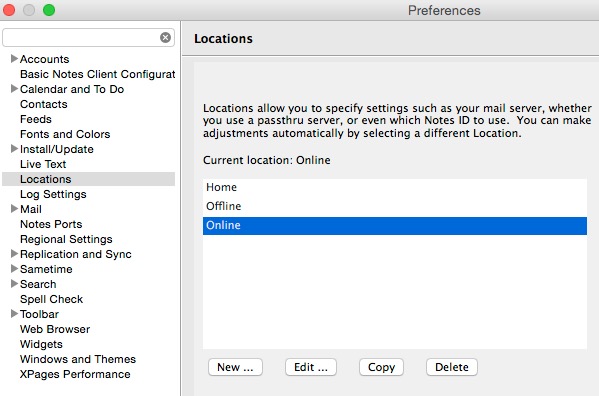Expand the Sametime node

tap(14, 268)
